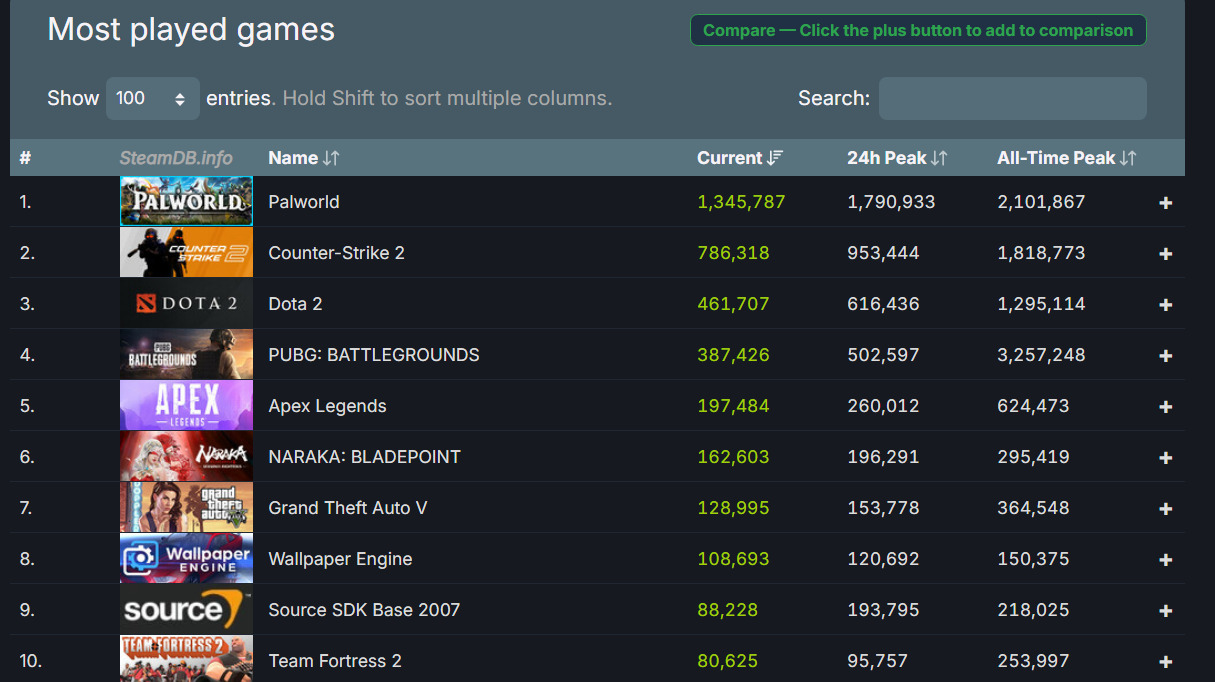Add Palworld to comparison with plus button
1215x682 pixels.
click(x=1165, y=203)
